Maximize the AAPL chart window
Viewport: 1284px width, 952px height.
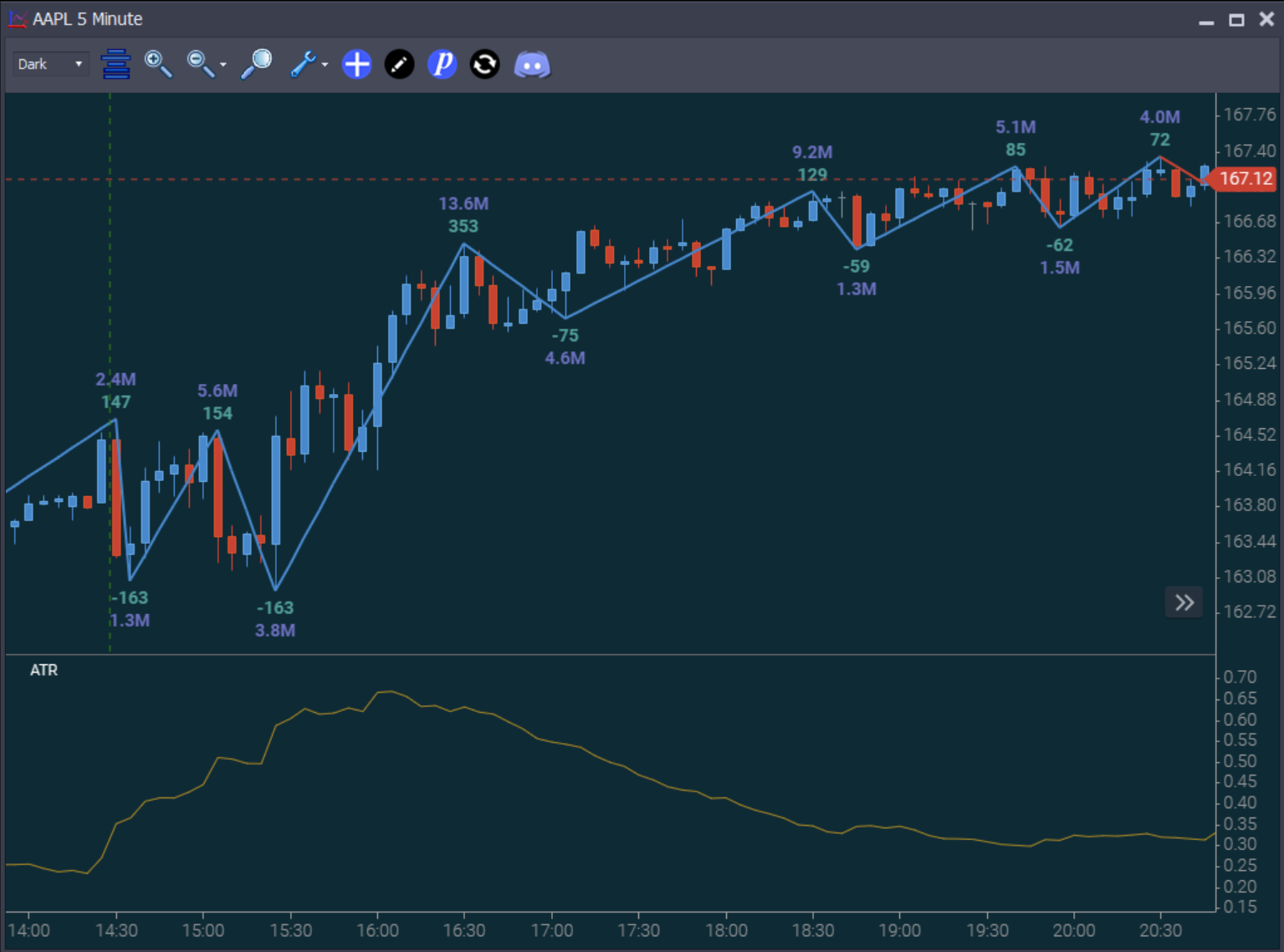(x=1236, y=19)
